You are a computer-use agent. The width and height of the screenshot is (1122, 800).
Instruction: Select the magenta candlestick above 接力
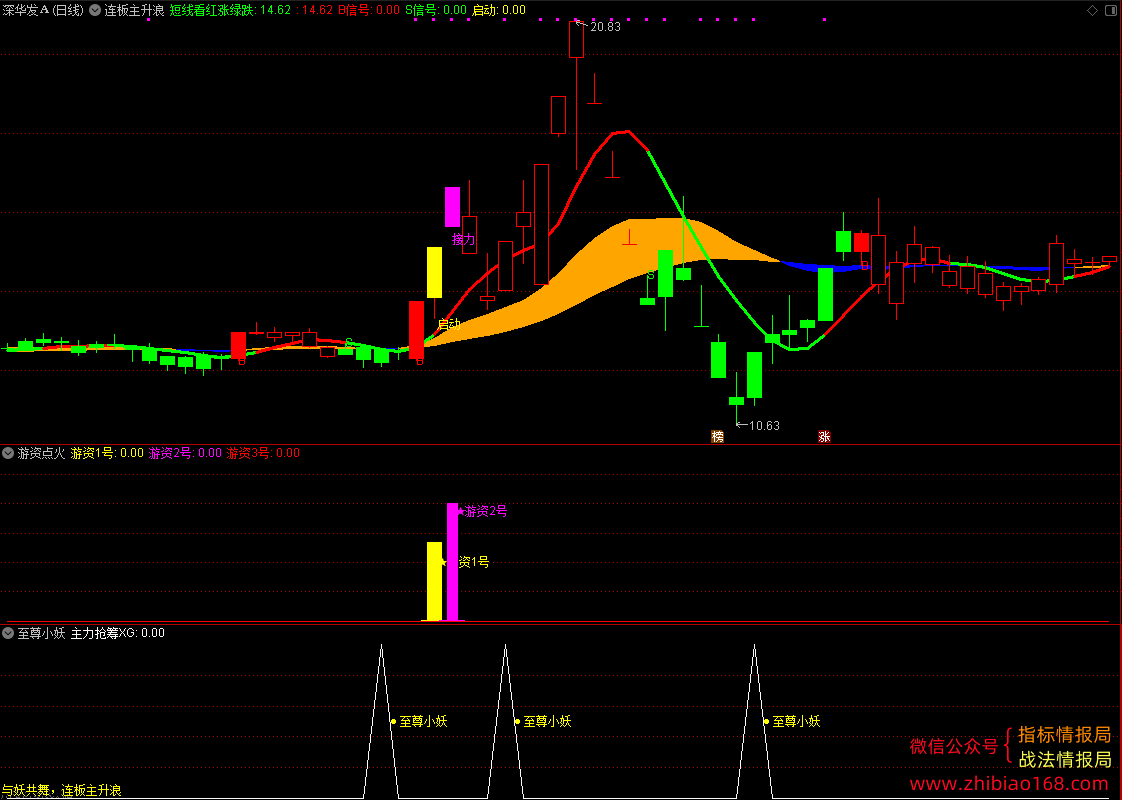pos(452,208)
